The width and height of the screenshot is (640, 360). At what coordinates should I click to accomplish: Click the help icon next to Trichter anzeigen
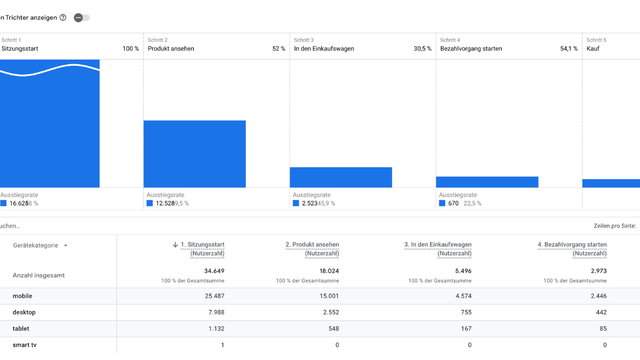click(63, 18)
